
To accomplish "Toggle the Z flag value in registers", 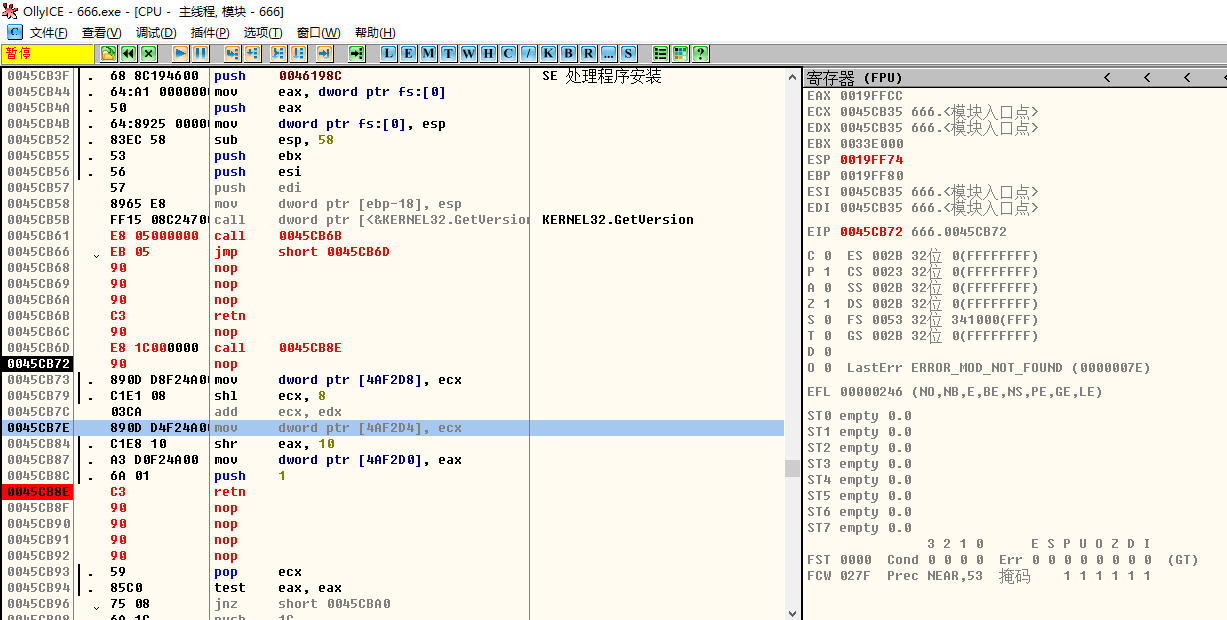I will [x=827, y=304].
